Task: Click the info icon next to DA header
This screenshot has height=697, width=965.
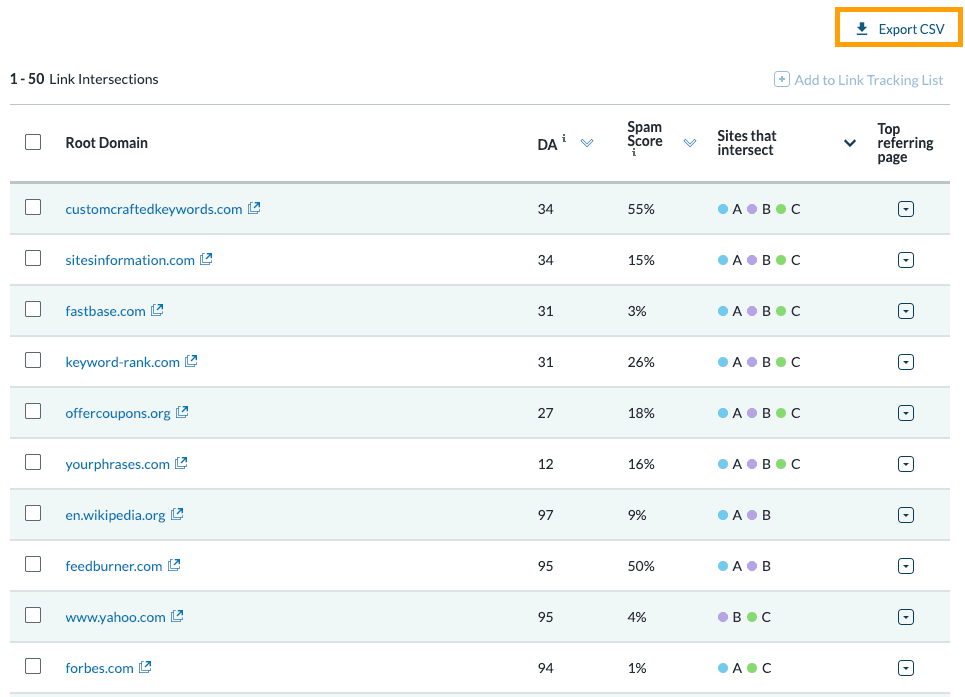Action: click(x=564, y=137)
